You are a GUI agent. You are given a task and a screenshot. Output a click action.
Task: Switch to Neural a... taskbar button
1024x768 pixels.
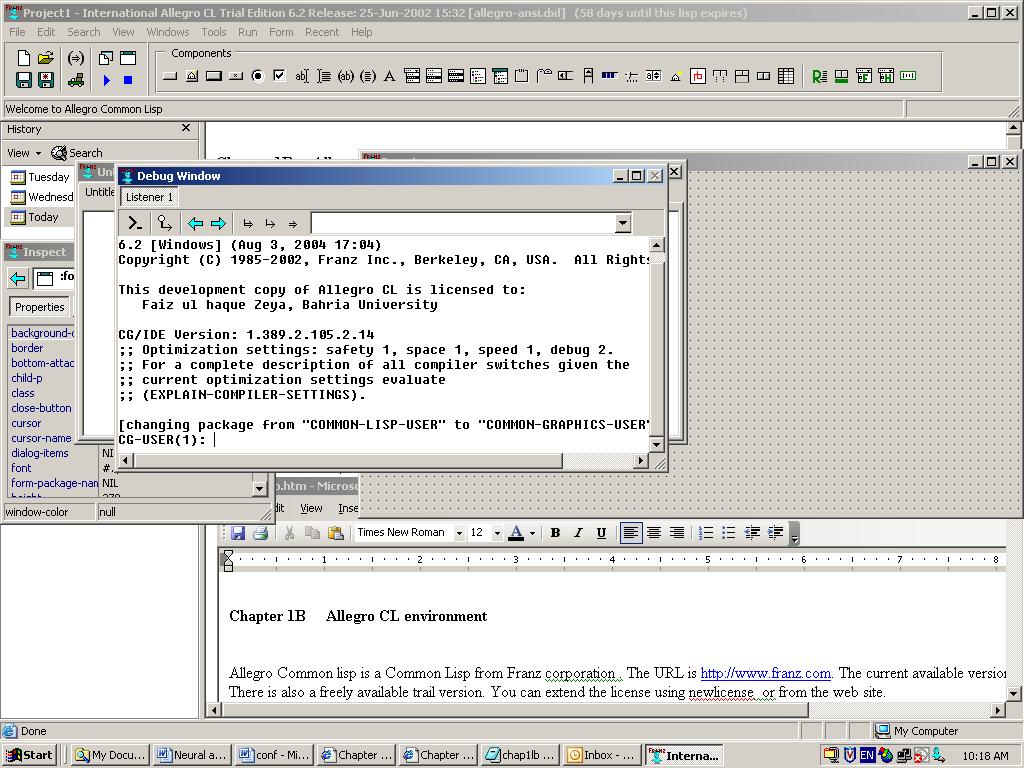192,755
